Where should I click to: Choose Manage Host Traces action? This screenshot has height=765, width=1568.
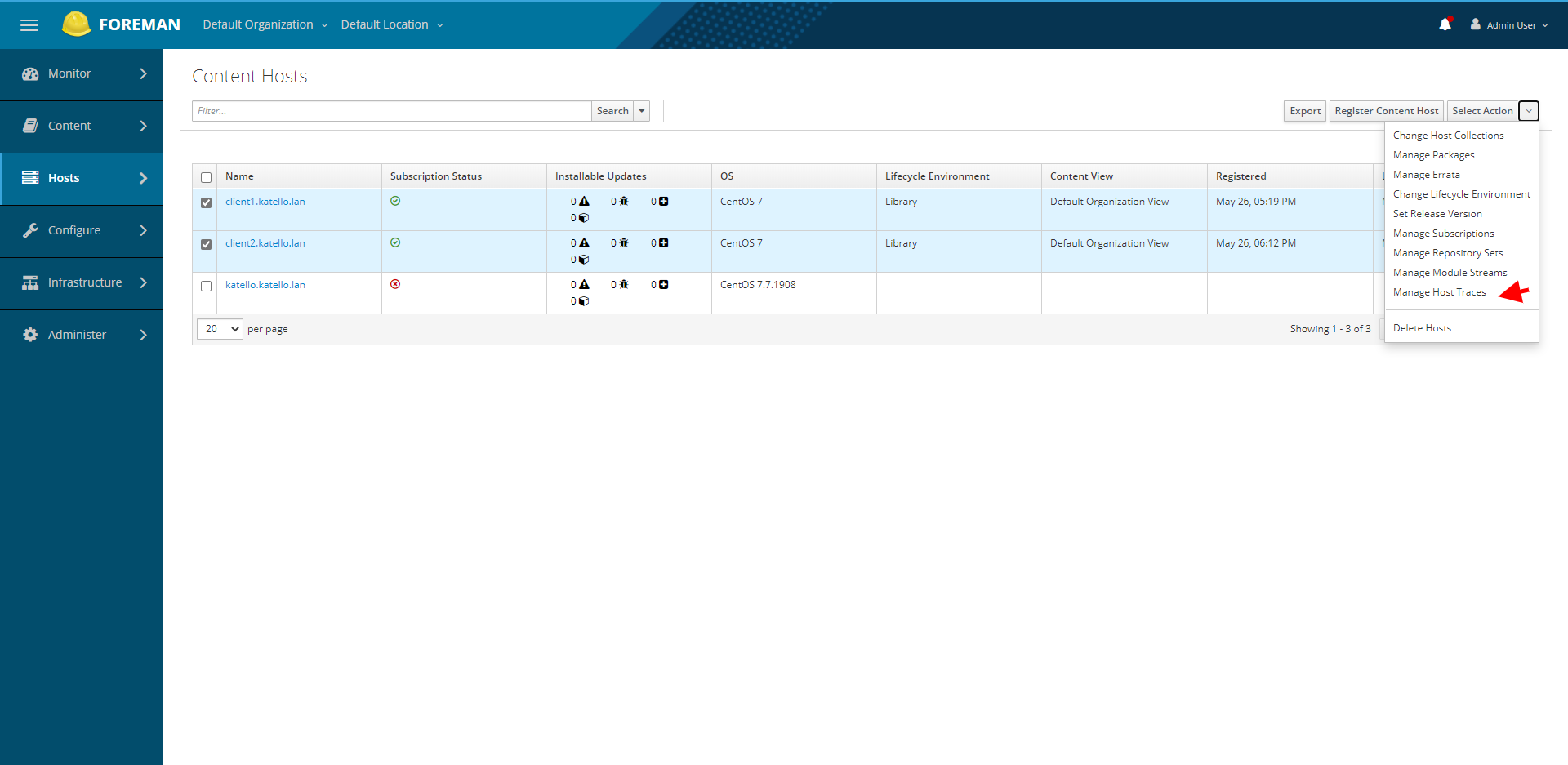[x=1439, y=292]
